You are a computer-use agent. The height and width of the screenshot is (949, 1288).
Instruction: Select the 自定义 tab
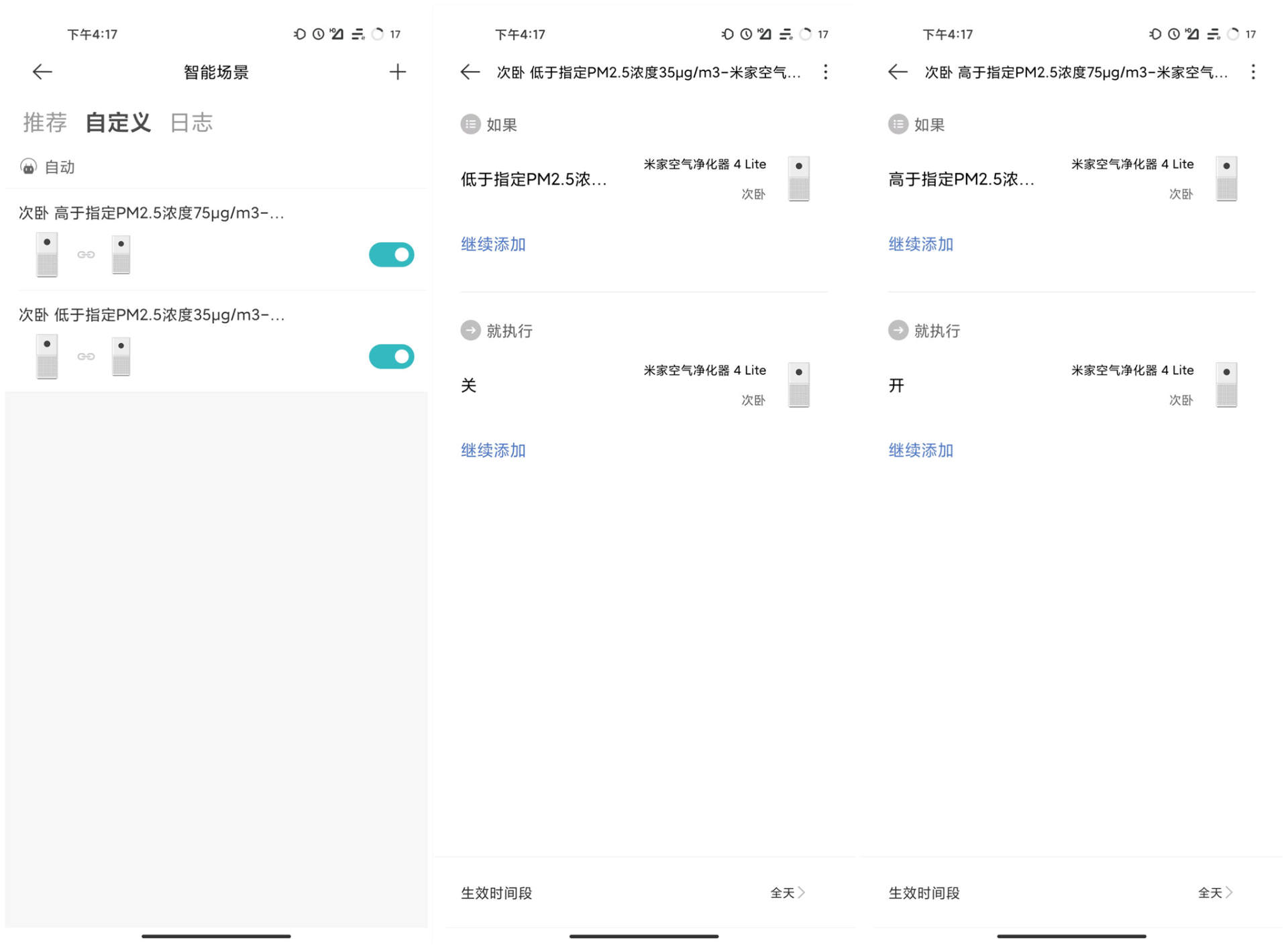[x=118, y=123]
